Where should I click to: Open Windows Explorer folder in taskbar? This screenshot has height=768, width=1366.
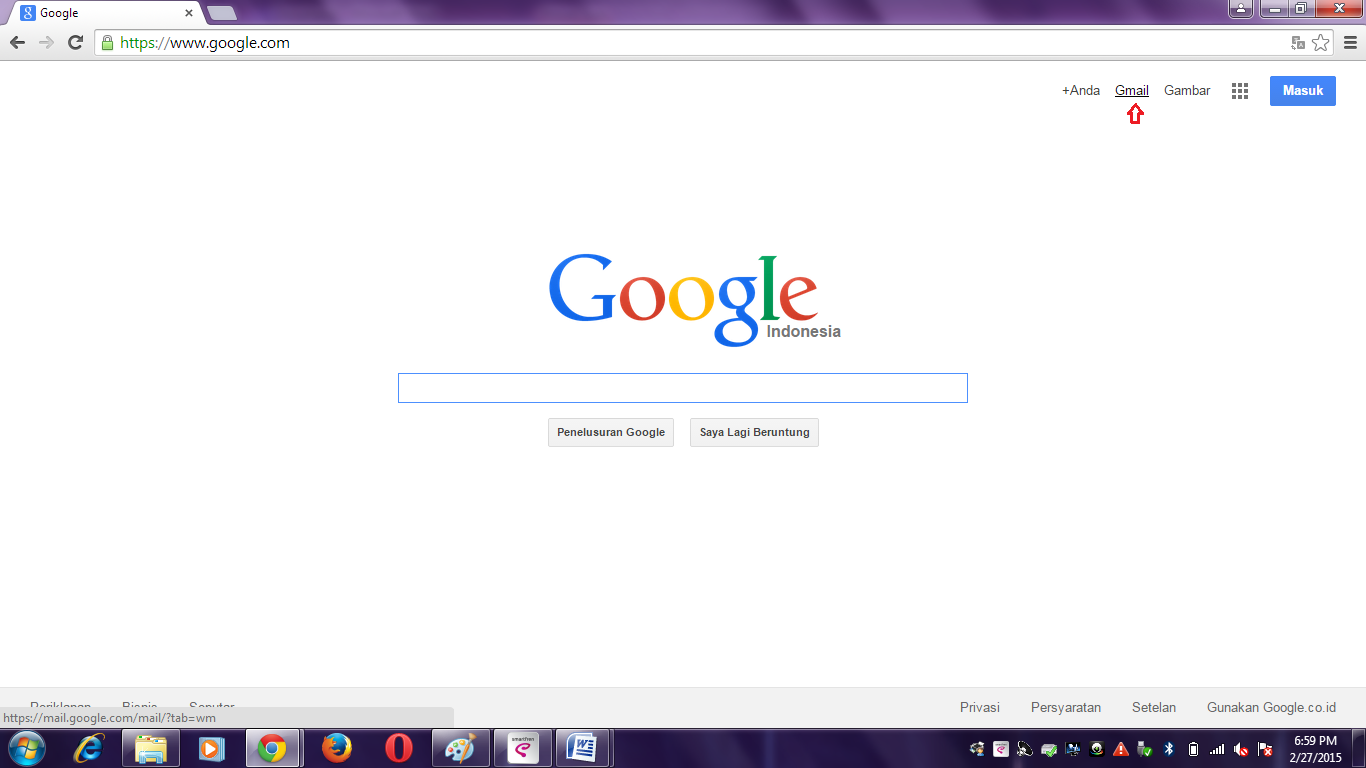151,748
